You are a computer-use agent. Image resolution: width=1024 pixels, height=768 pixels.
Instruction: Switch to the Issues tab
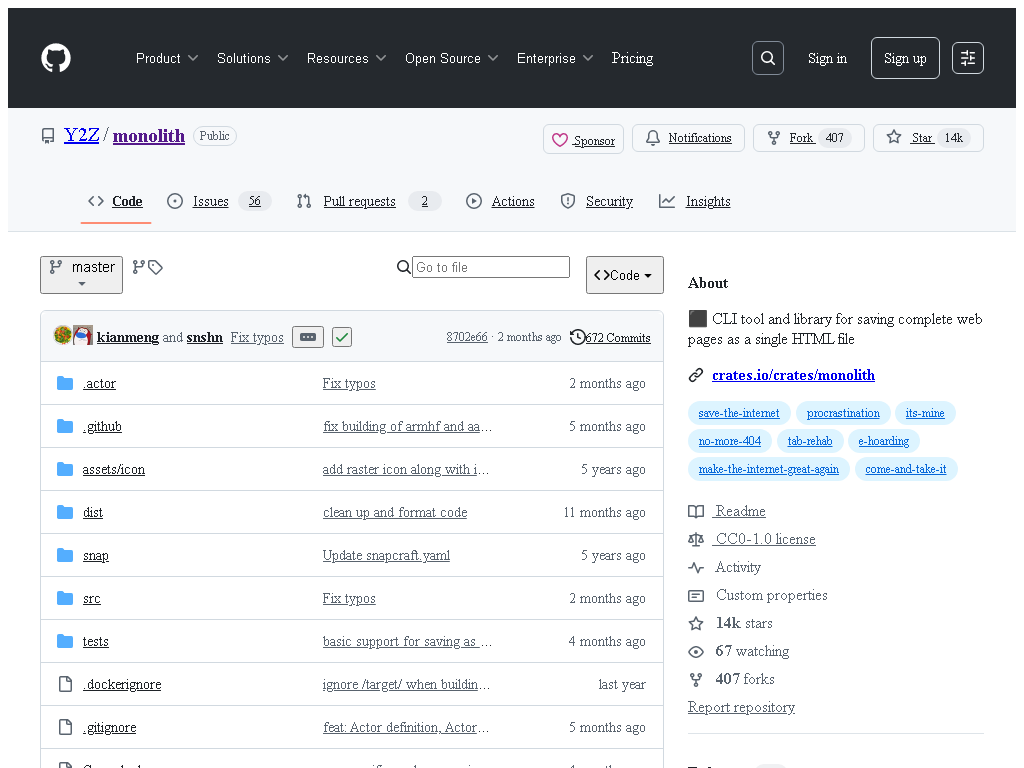(x=219, y=201)
